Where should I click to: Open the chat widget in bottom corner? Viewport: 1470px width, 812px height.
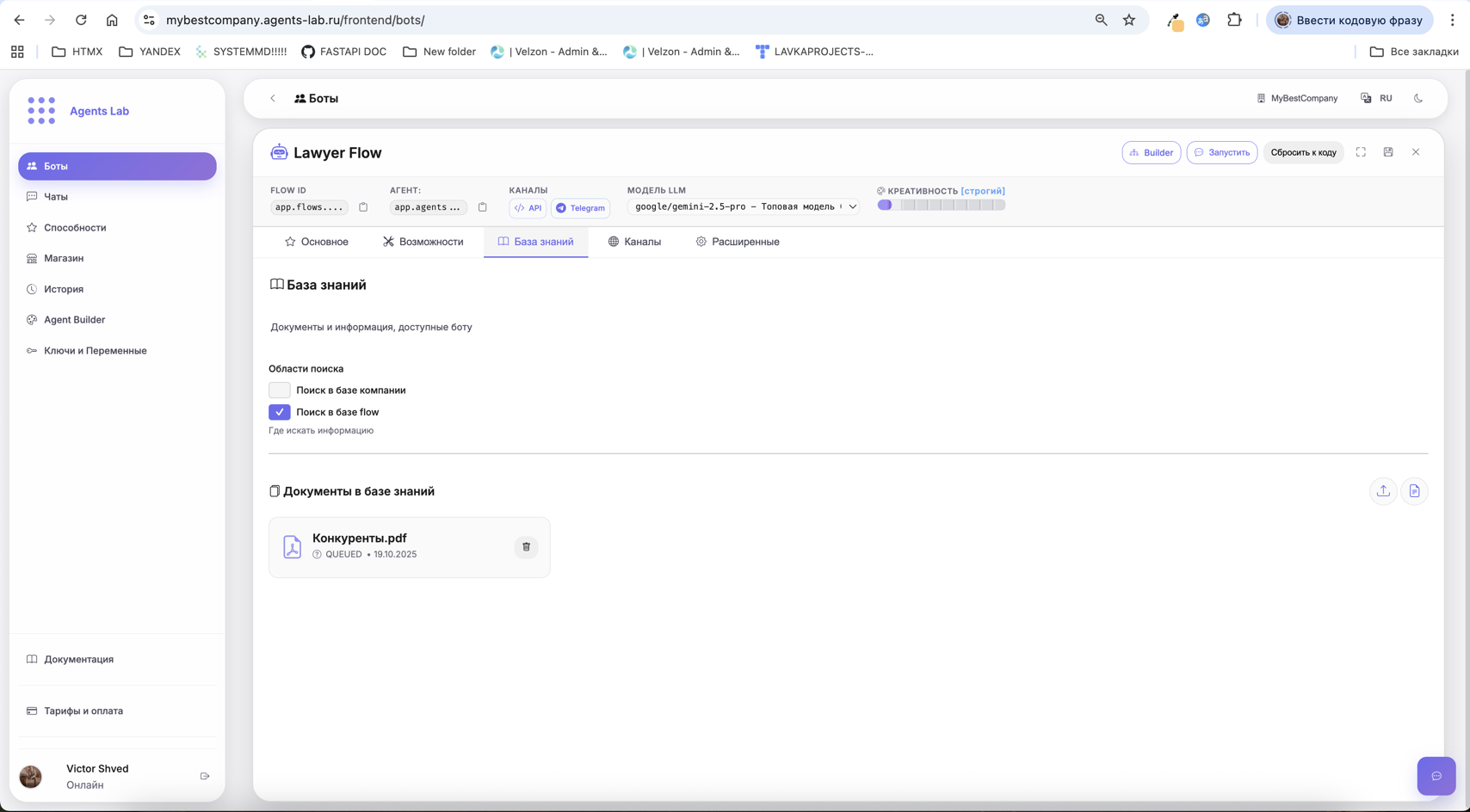click(1436, 776)
